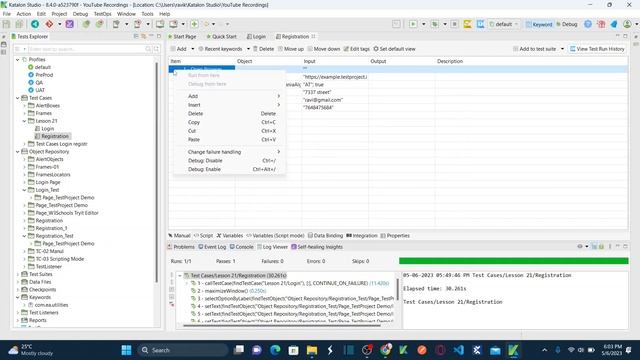
Task: Select the default profile in Tests Explorer
Action: (x=42, y=67)
